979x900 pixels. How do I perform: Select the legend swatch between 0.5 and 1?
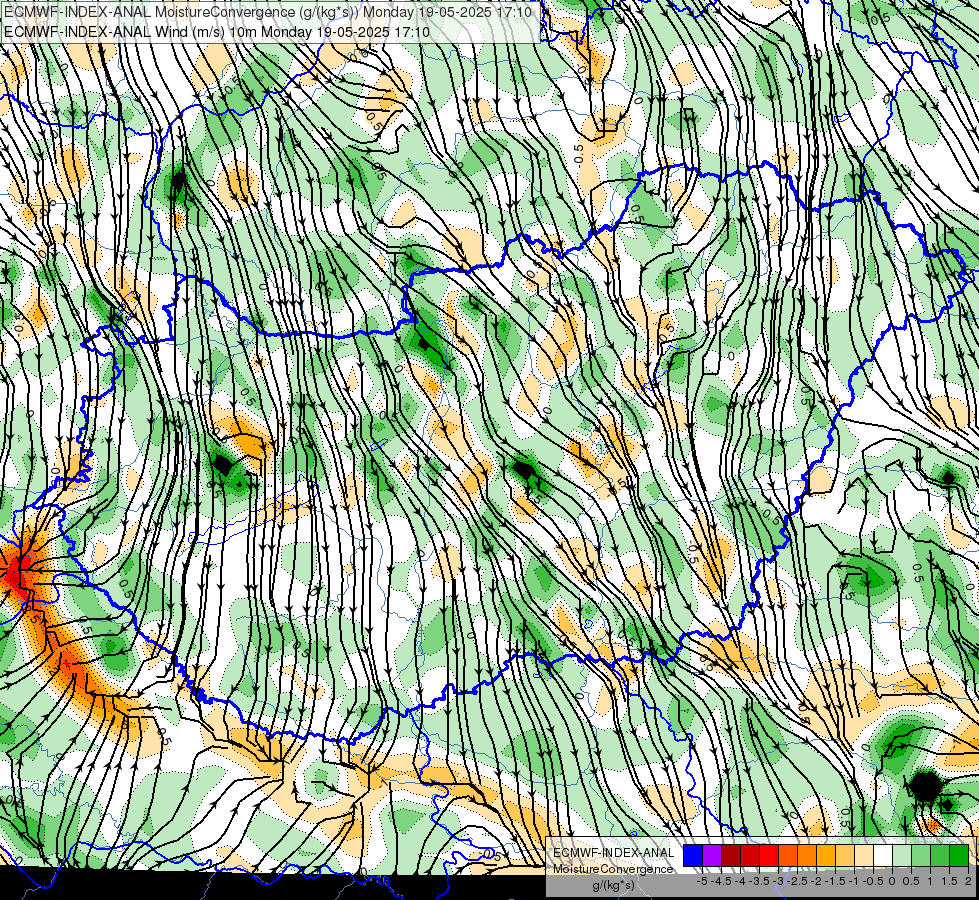921,856
